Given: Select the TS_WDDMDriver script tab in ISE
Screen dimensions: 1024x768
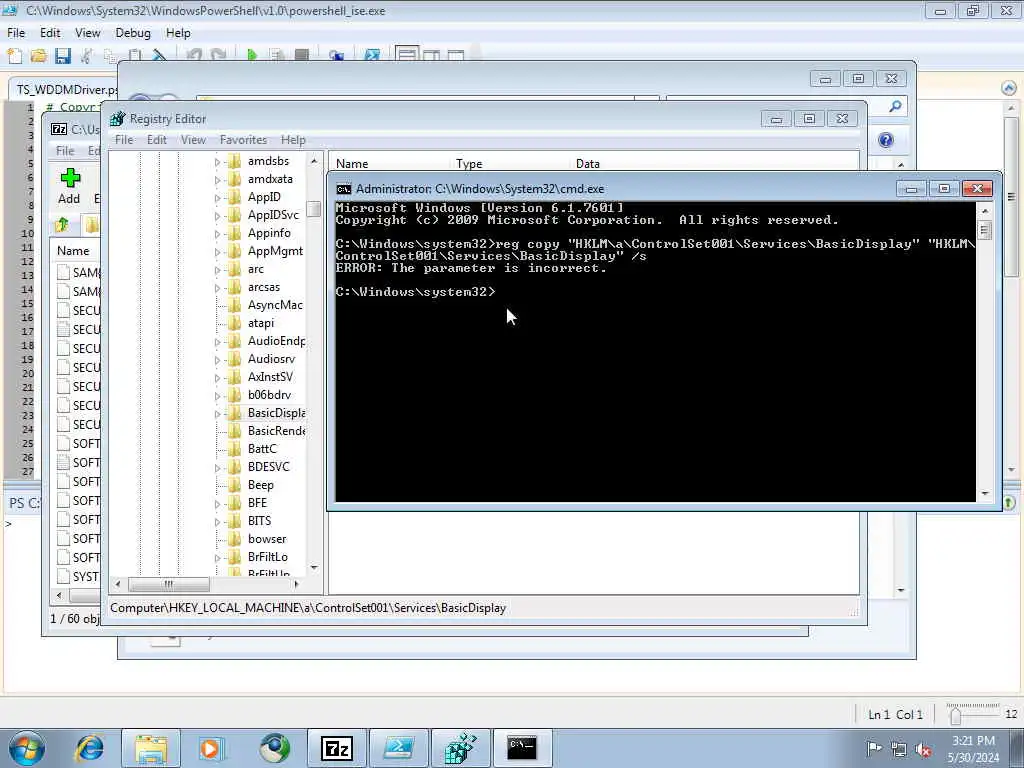Looking at the screenshot, I should pos(64,89).
